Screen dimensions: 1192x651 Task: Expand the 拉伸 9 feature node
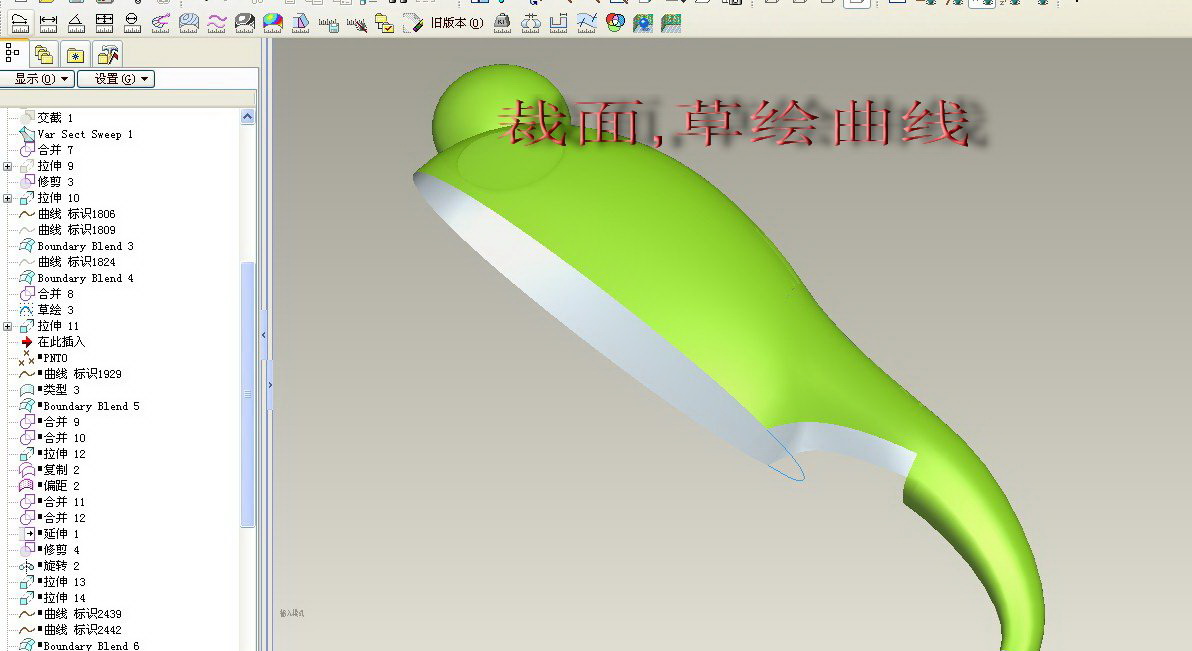(x=8, y=166)
